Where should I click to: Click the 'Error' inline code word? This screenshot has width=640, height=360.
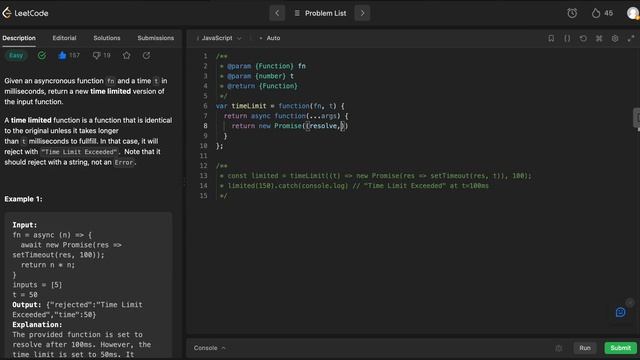click(x=123, y=162)
